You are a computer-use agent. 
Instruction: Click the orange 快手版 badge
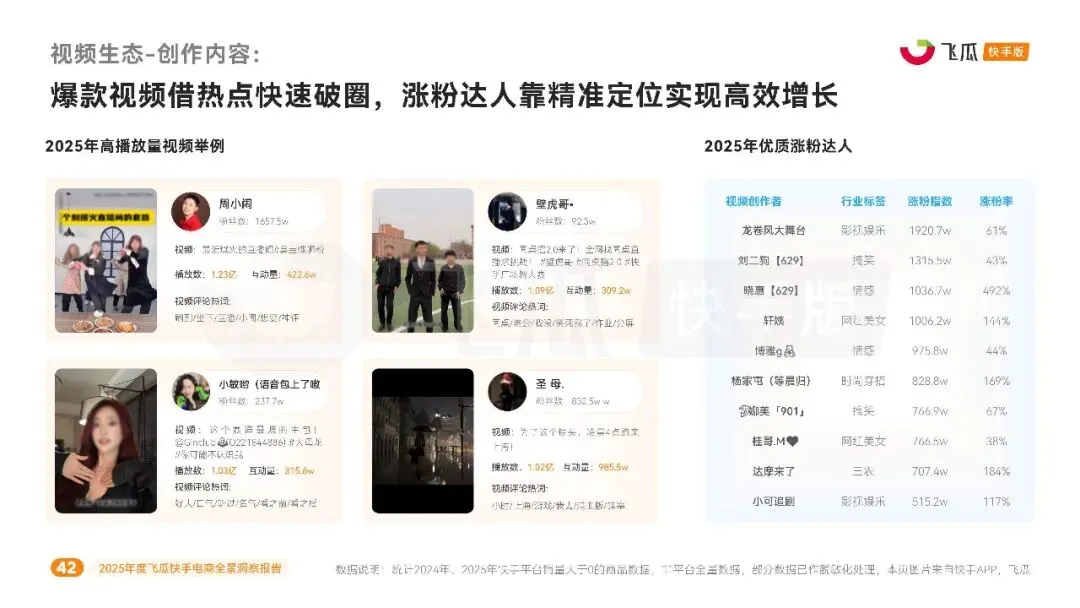pyautogui.click(x=1006, y=52)
